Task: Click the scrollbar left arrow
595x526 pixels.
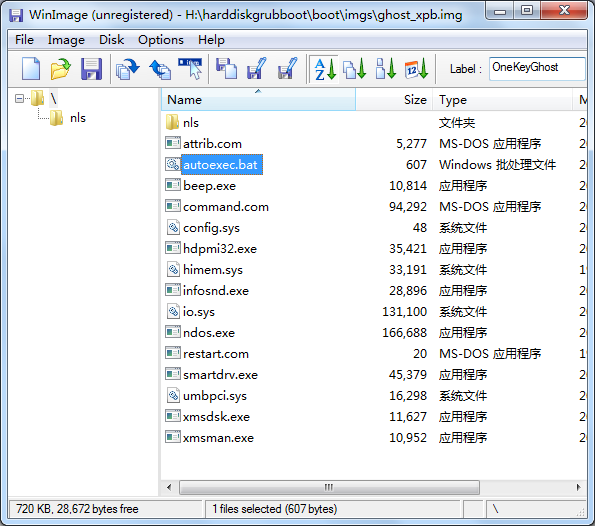Action: pos(169,487)
